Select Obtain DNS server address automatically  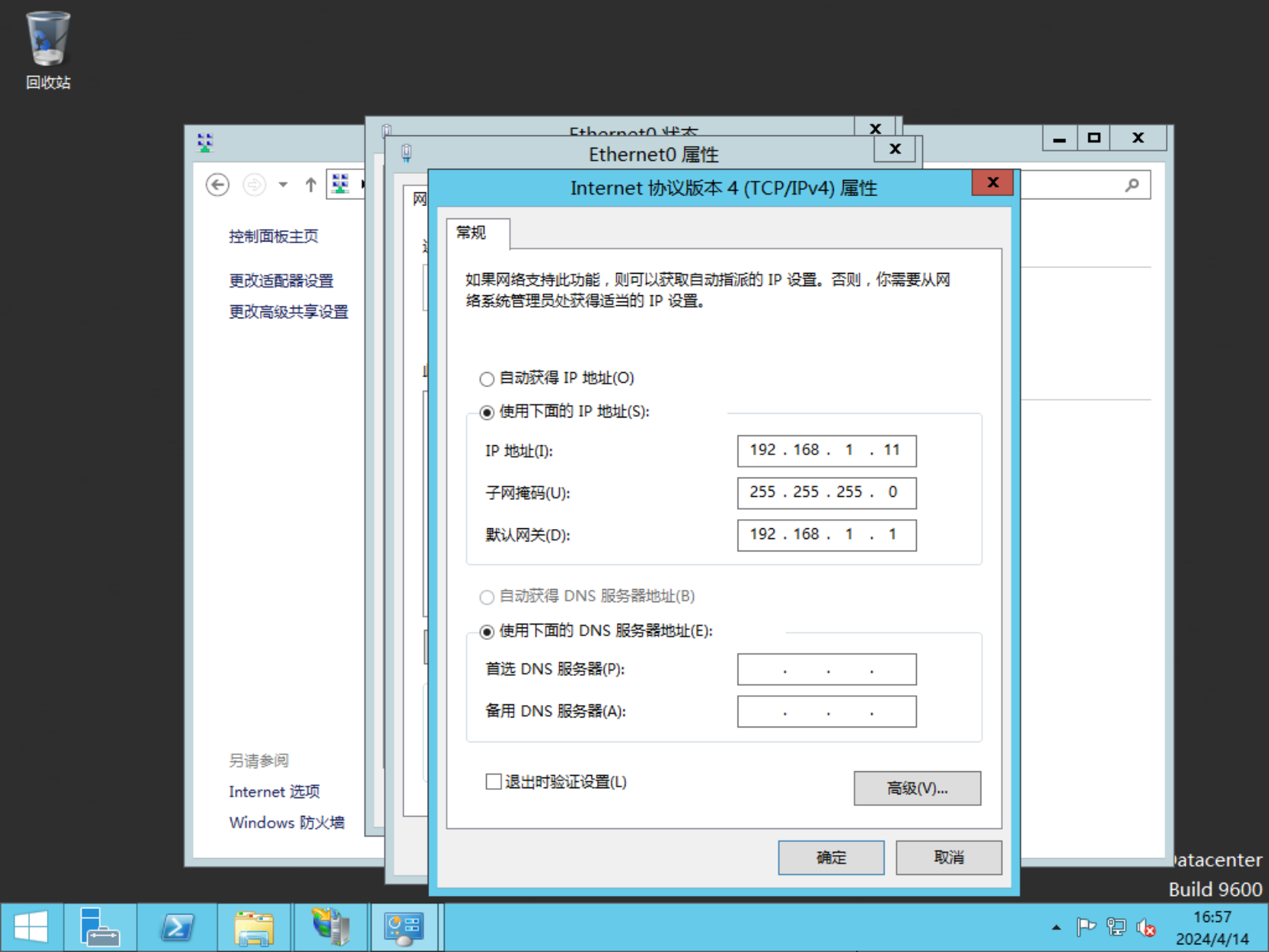click(486, 597)
